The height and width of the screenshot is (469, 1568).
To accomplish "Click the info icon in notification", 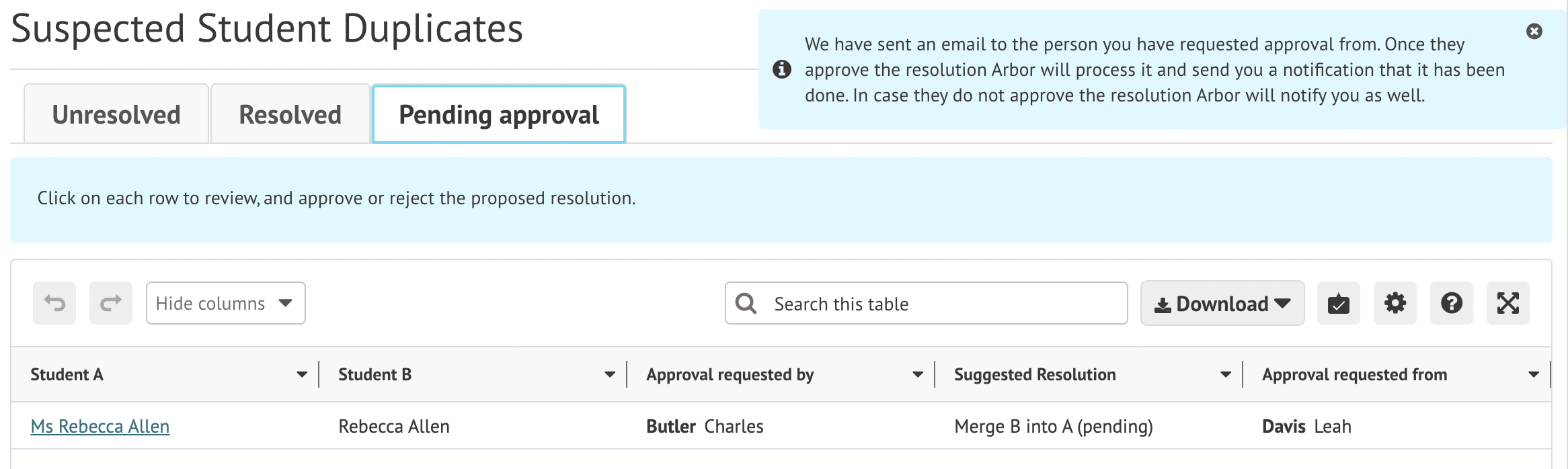I will click(x=781, y=69).
